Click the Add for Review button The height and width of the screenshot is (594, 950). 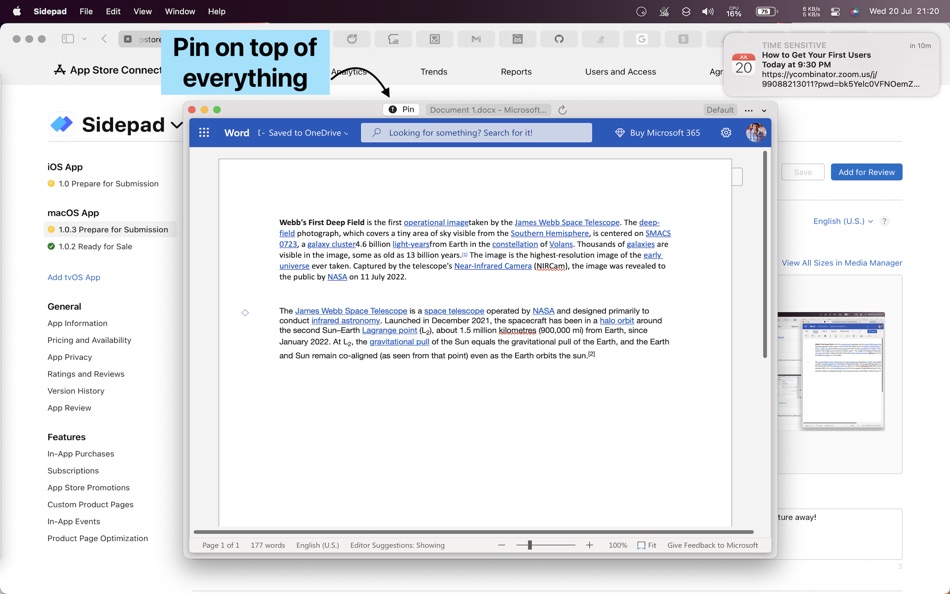coord(866,172)
